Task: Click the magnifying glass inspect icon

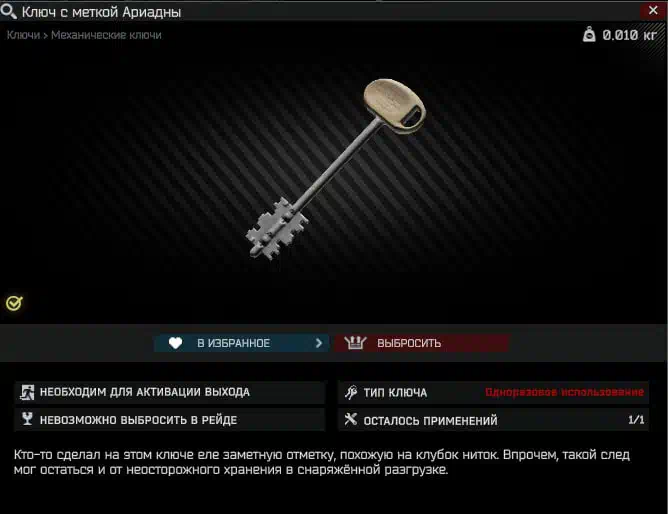Action: 9,11
